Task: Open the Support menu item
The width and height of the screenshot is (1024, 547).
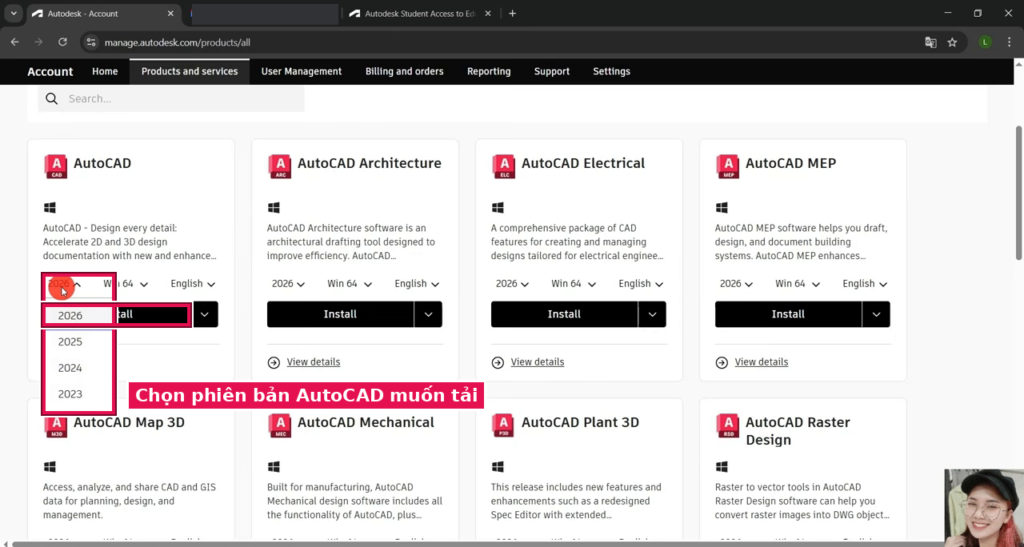Action: (552, 71)
